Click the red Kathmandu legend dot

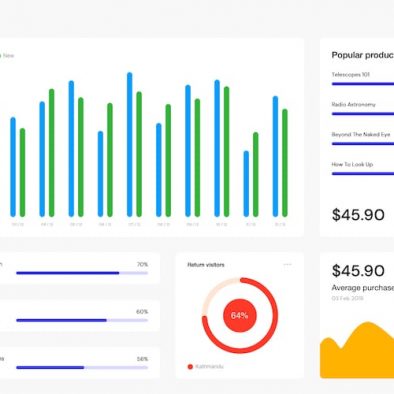pyautogui.click(x=190, y=367)
